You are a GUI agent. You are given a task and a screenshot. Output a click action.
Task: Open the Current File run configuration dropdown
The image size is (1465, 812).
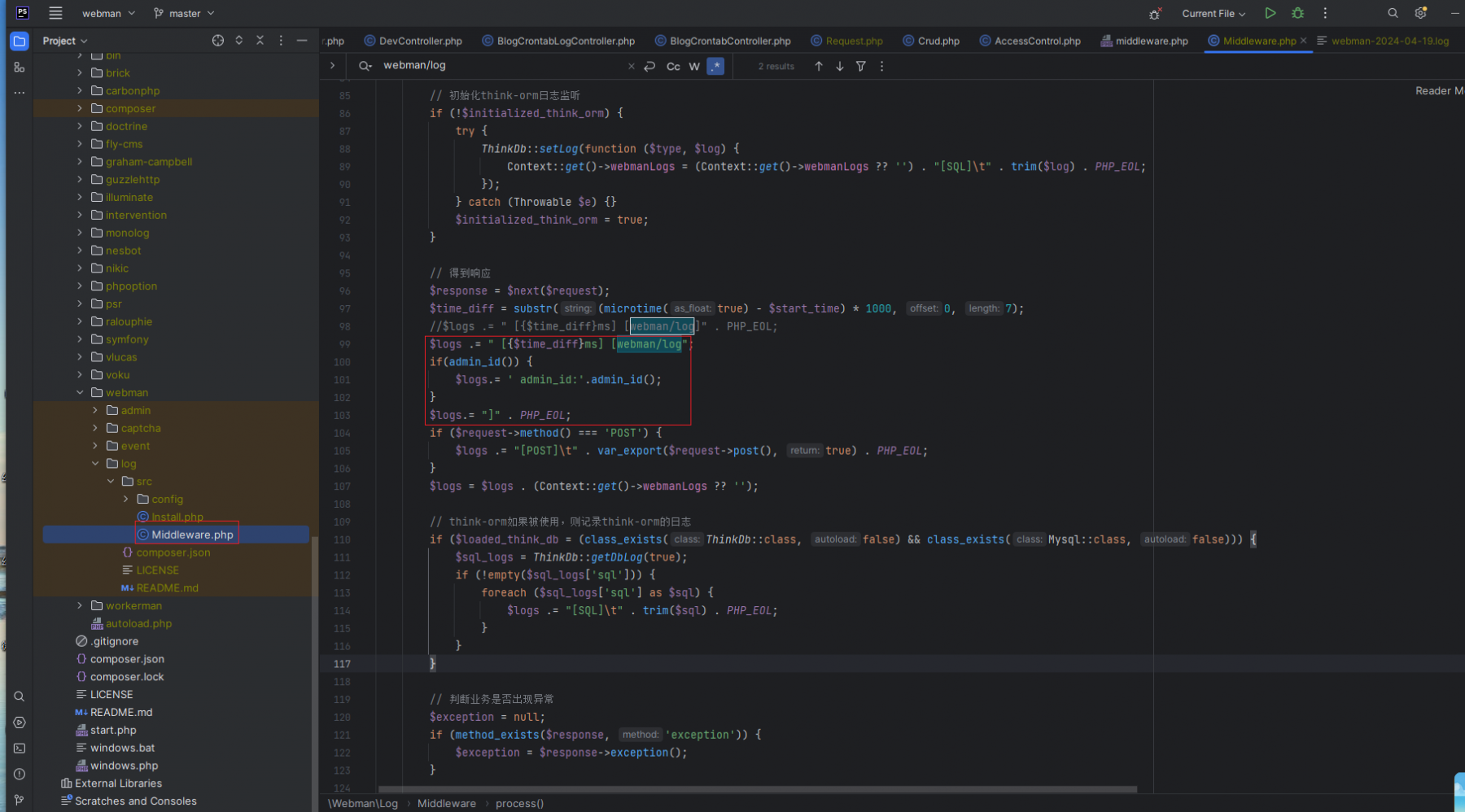point(1214,13)
